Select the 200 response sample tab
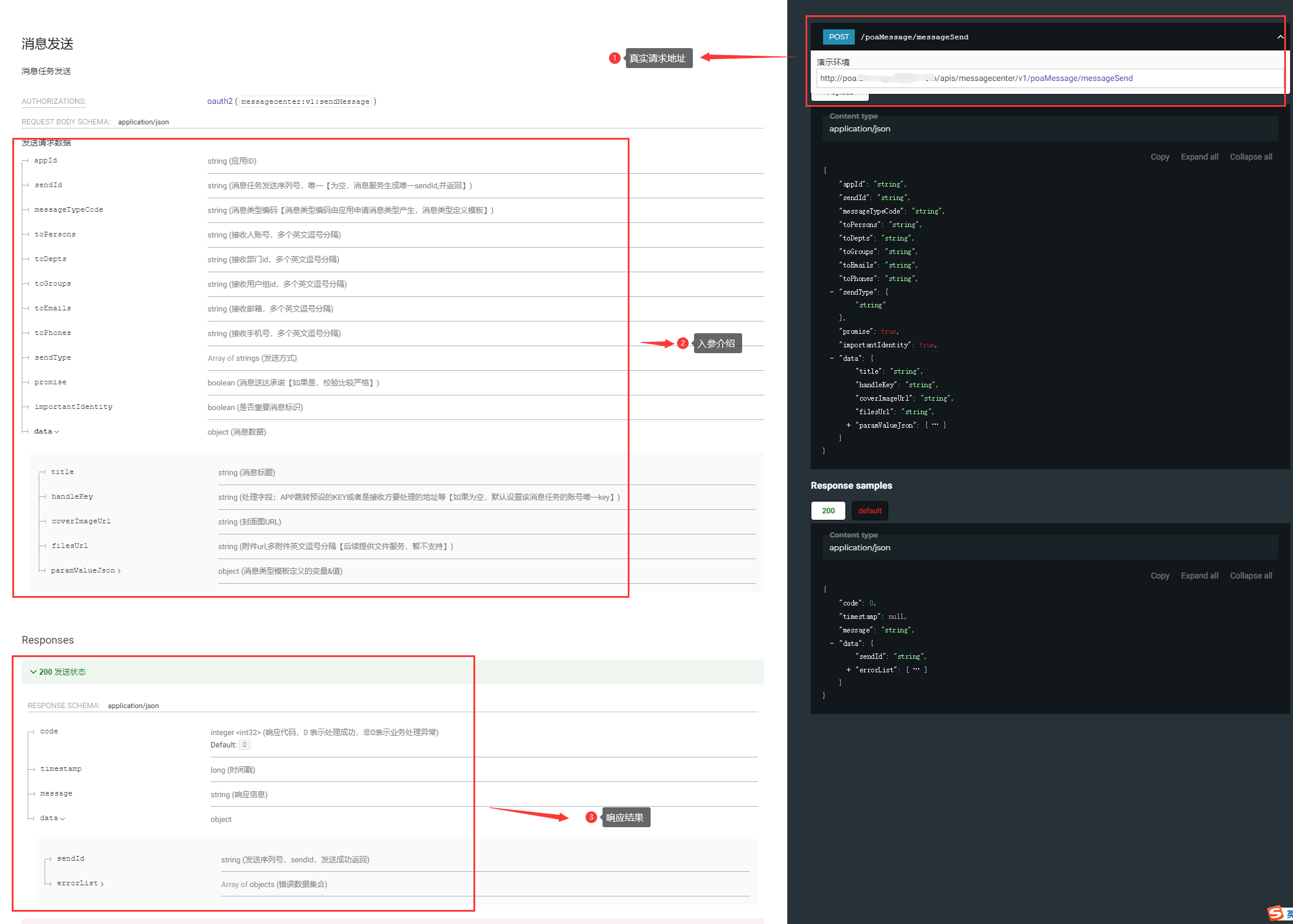Screen dimensions: 1293x924 (828, 511)
